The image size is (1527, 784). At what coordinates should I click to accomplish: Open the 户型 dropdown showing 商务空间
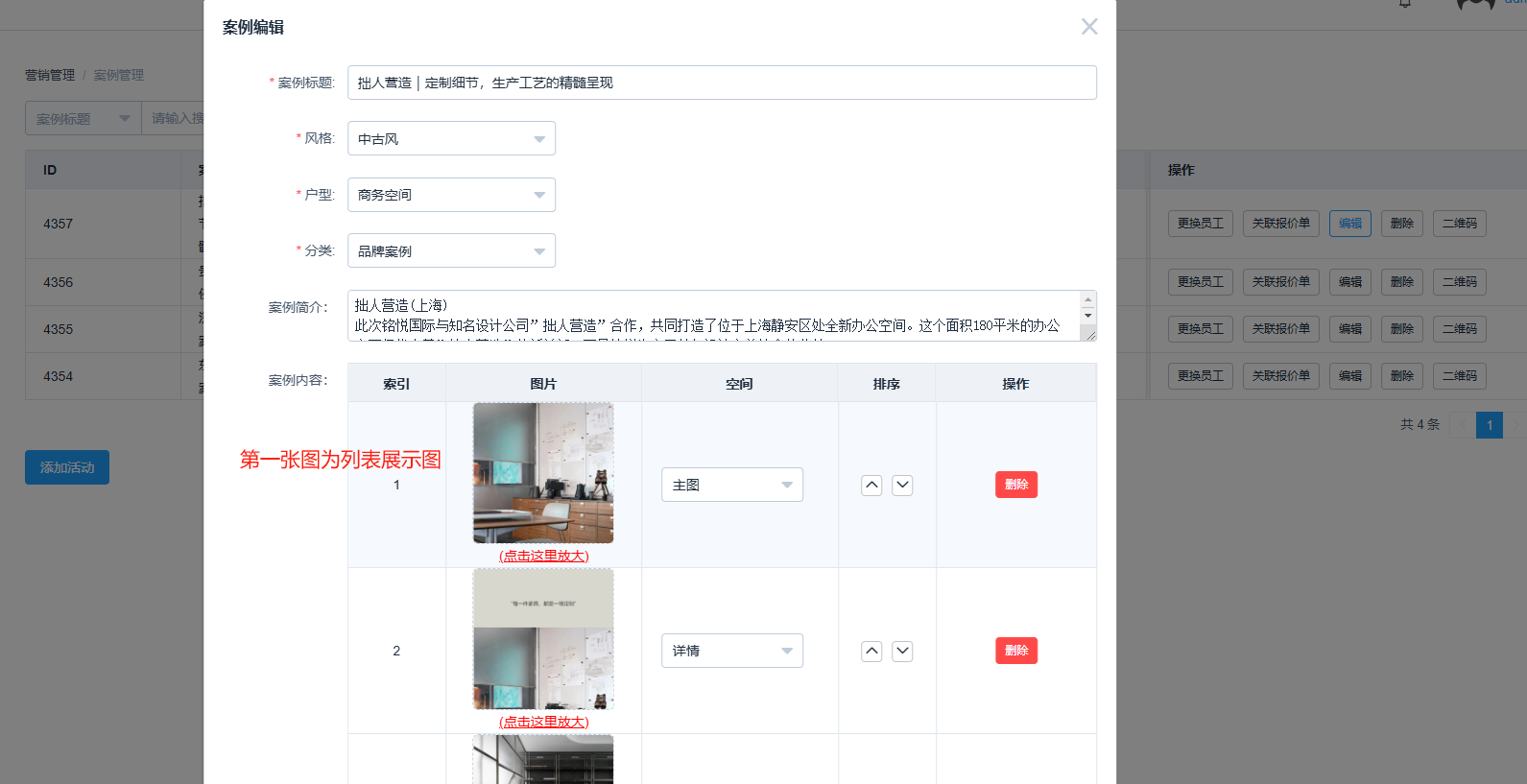tap(451, 195)
